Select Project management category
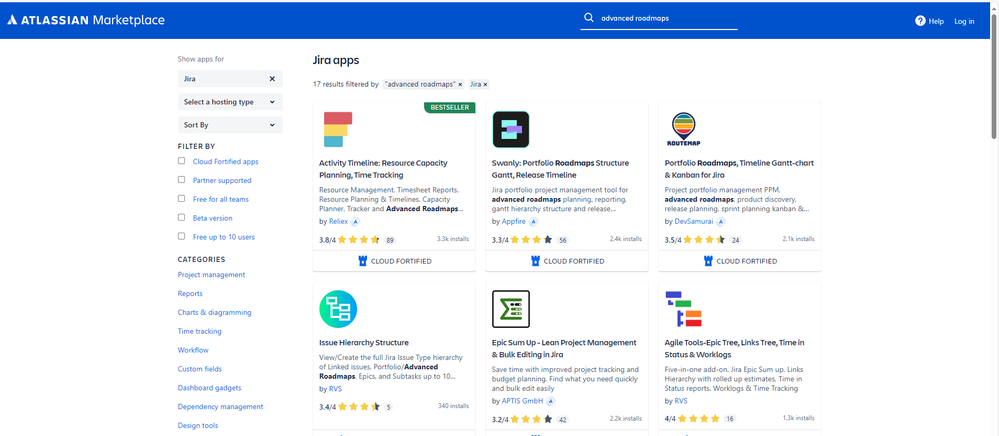This screenshot has width=999, height=436. click(211, 275)
